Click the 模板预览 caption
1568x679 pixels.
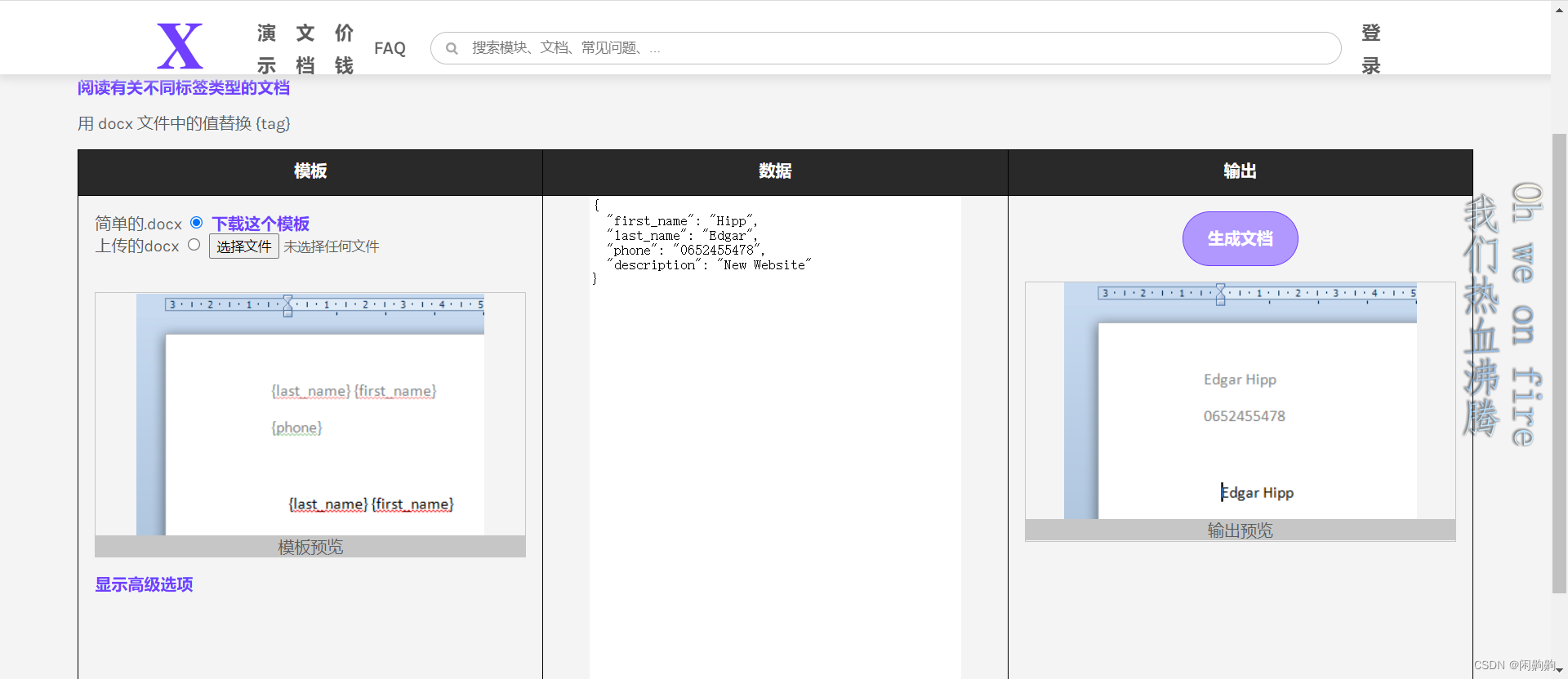click(310, 547)
